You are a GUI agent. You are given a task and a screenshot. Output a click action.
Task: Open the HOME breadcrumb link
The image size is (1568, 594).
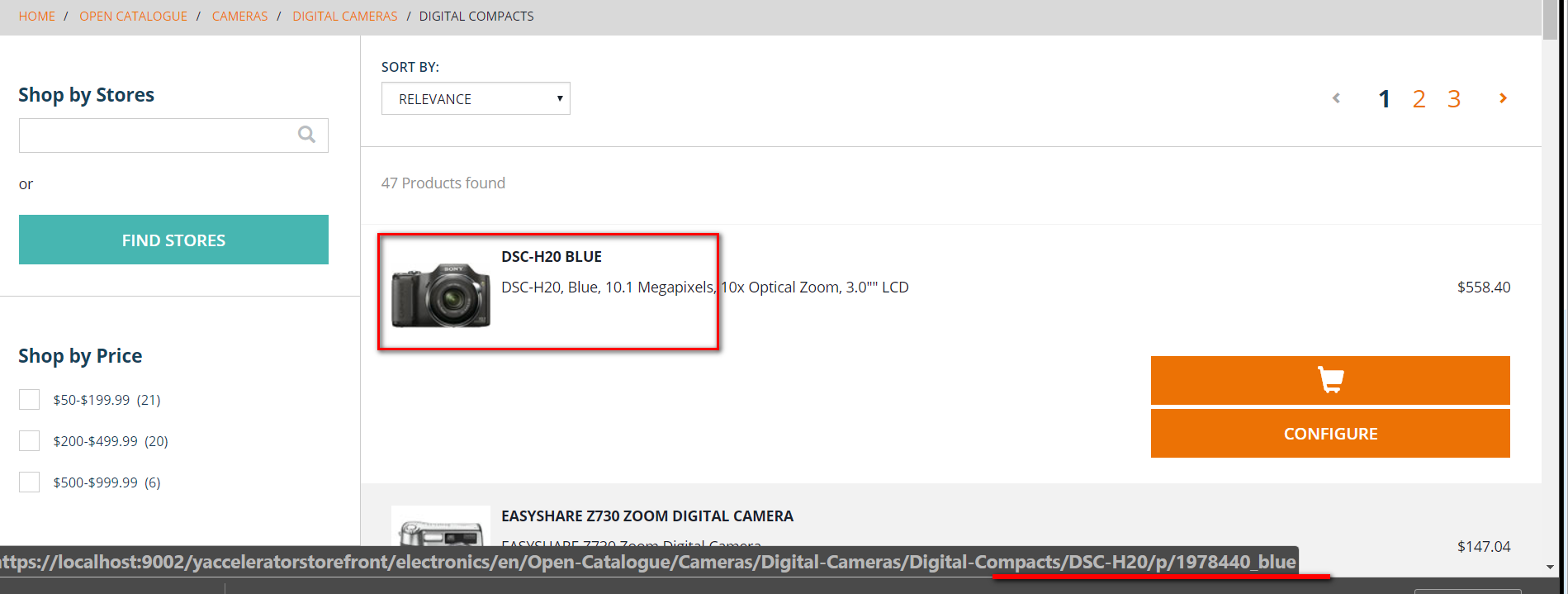pos(37,17)
